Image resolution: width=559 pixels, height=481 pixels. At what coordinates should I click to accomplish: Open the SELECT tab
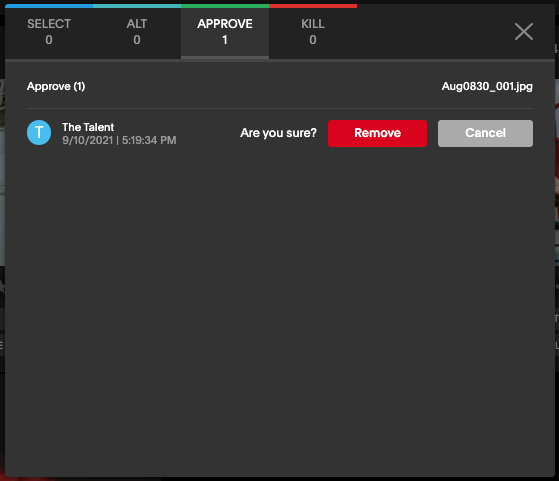tap(49, 32)
